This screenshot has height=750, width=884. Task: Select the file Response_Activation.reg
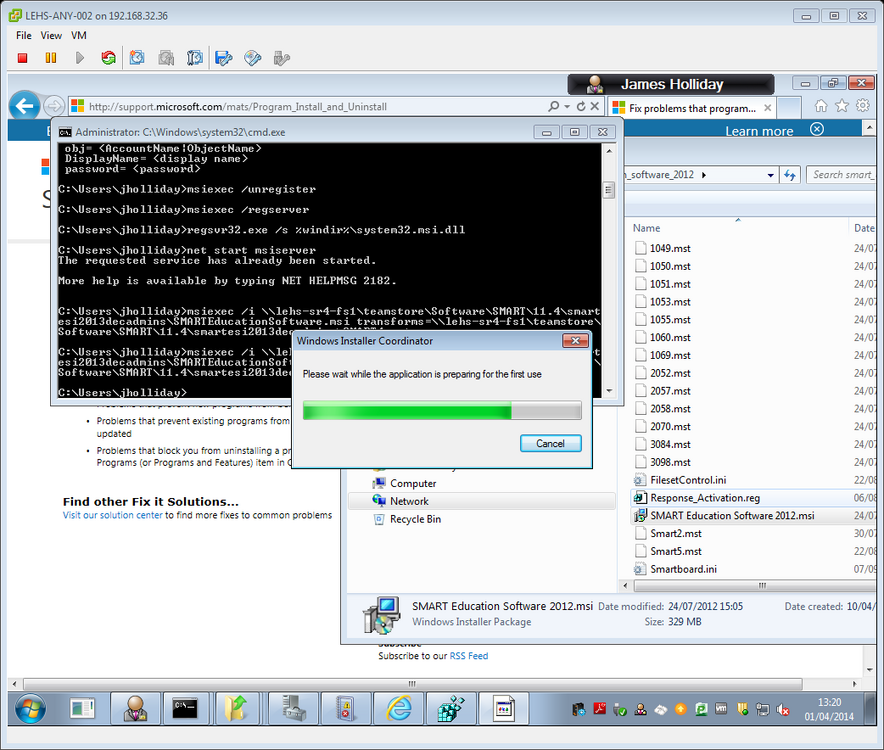tap(753, 498)
